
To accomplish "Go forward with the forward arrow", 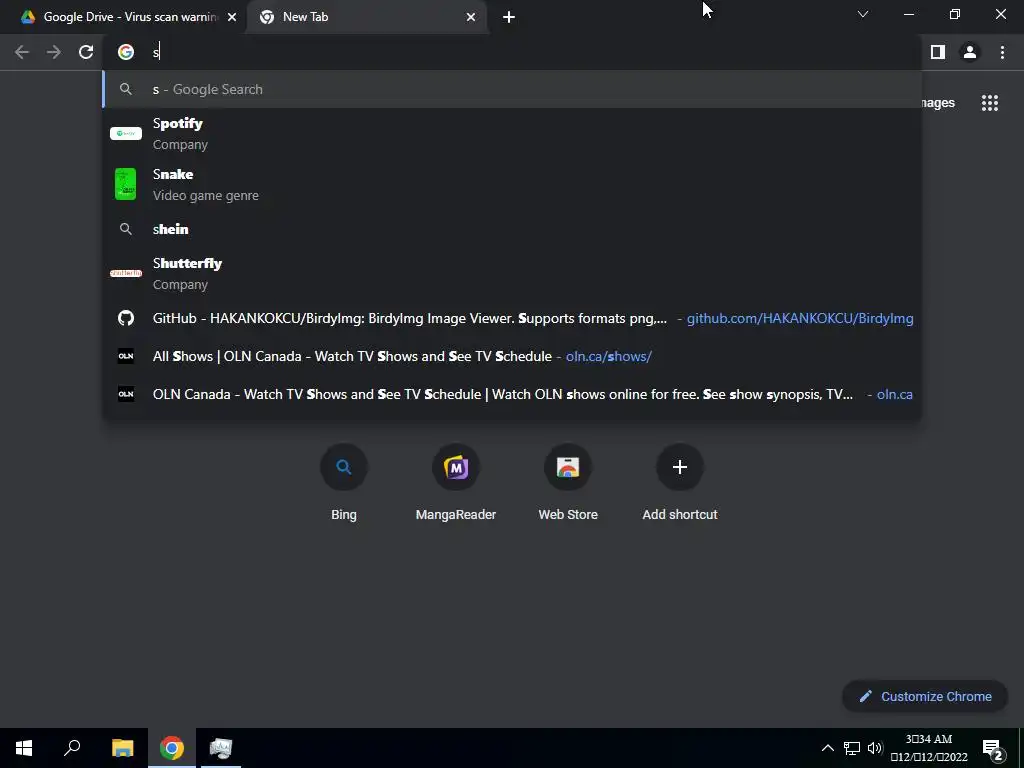I will coord(54,52).
